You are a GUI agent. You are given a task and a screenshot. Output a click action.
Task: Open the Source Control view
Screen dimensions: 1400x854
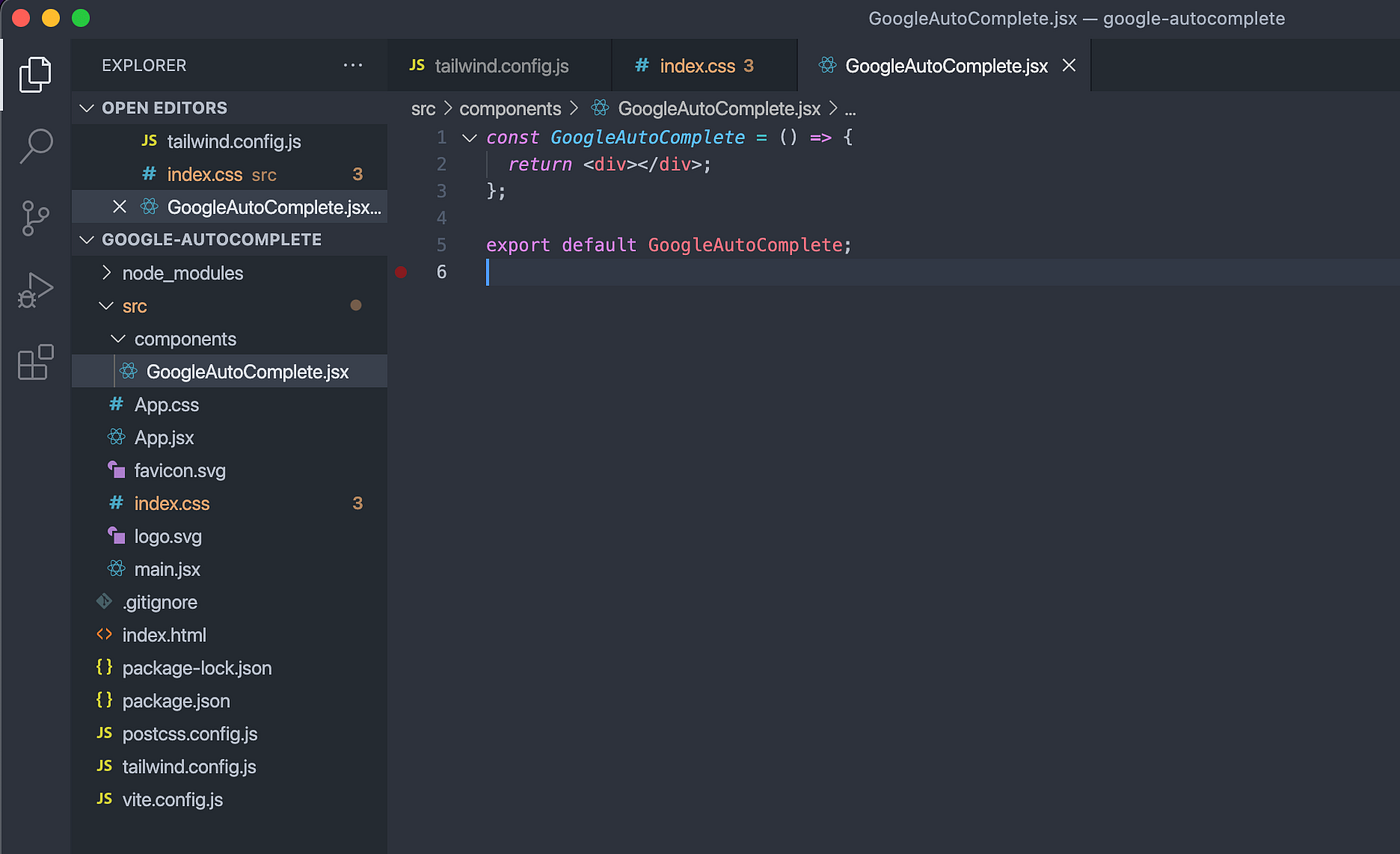point(35,218)
